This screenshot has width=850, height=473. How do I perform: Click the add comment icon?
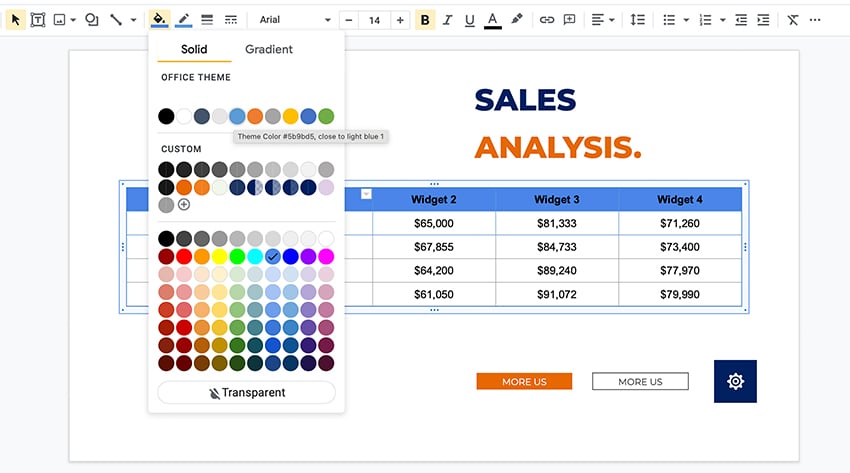(x=569, y=19)
